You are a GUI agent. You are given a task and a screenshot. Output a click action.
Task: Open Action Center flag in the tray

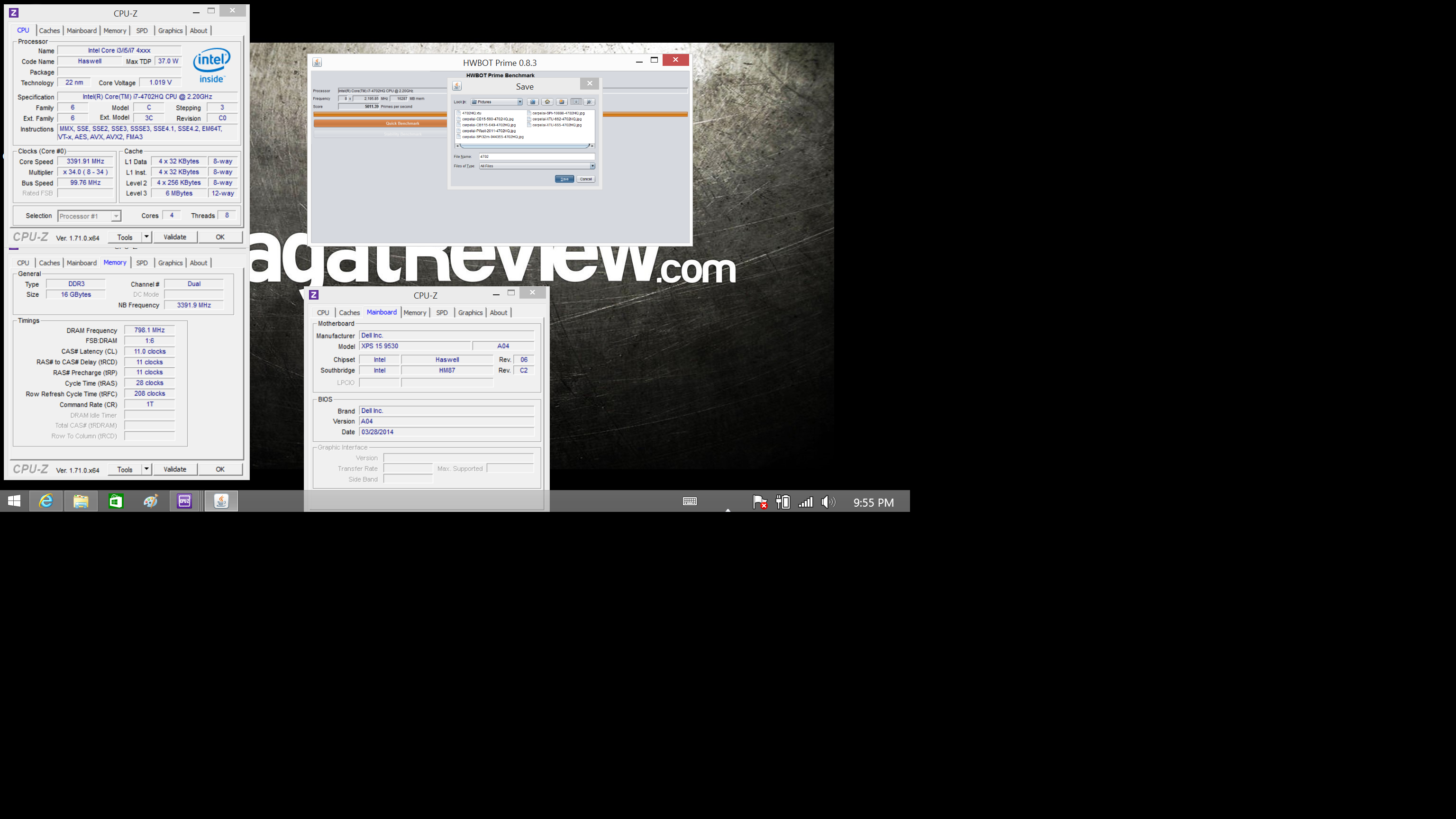point(760,502)
